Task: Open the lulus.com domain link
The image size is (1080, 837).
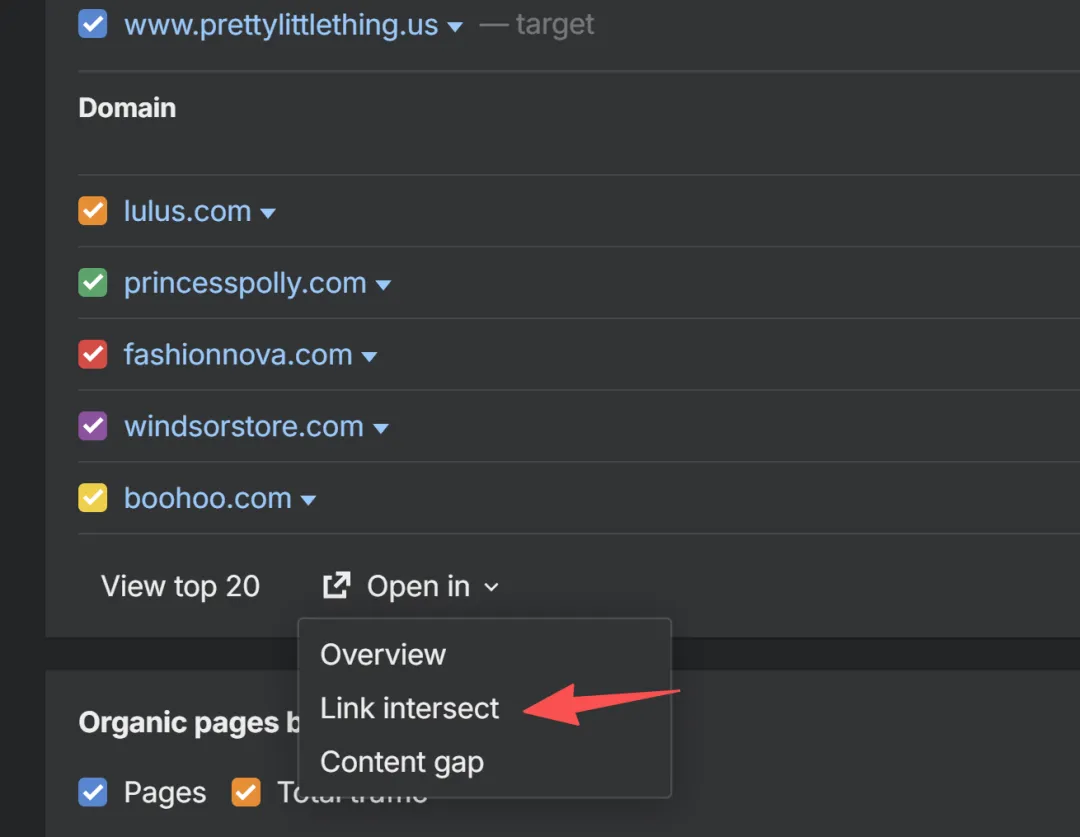Action: (187, 211)
